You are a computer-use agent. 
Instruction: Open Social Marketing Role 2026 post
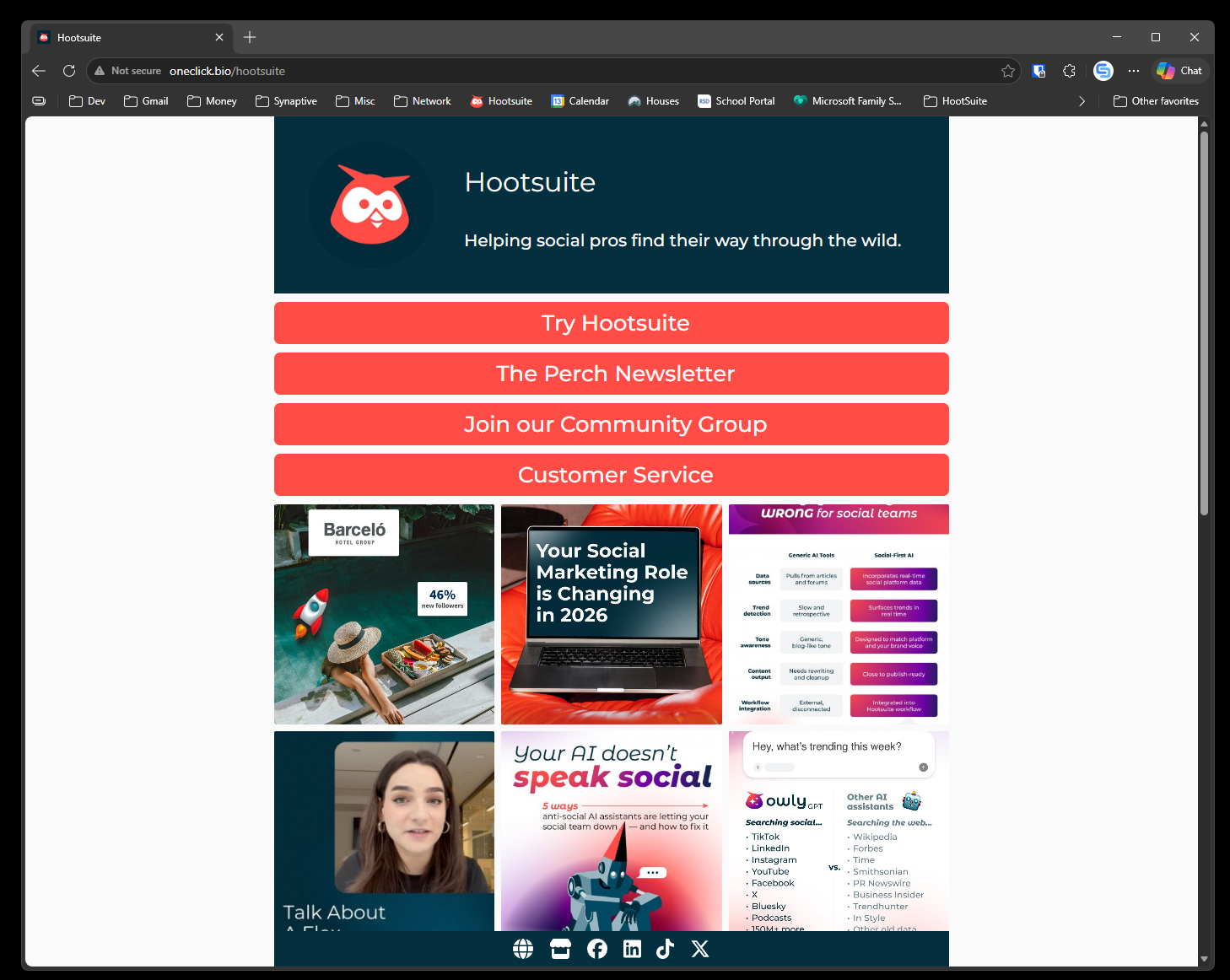612,614
